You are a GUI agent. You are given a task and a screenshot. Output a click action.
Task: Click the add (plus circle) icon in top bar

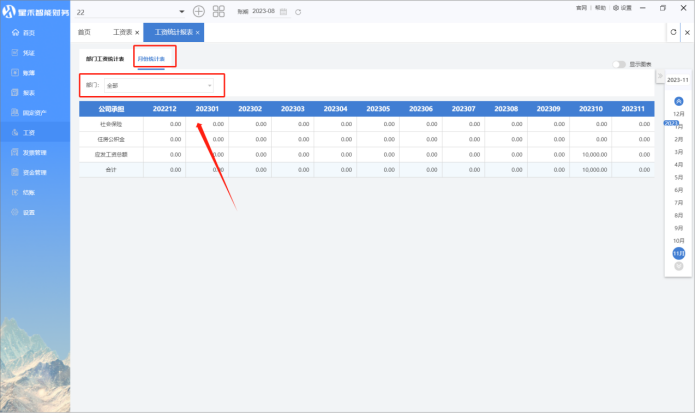198,11
